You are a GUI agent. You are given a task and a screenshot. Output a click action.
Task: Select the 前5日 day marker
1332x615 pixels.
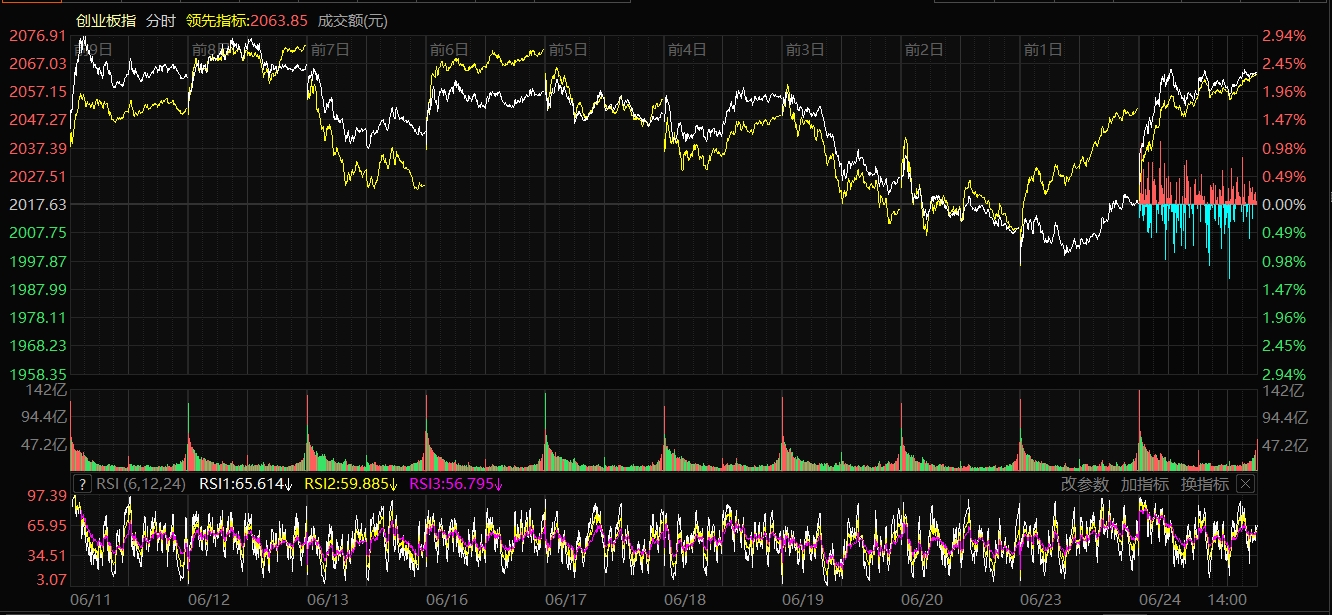coord(568,49)
